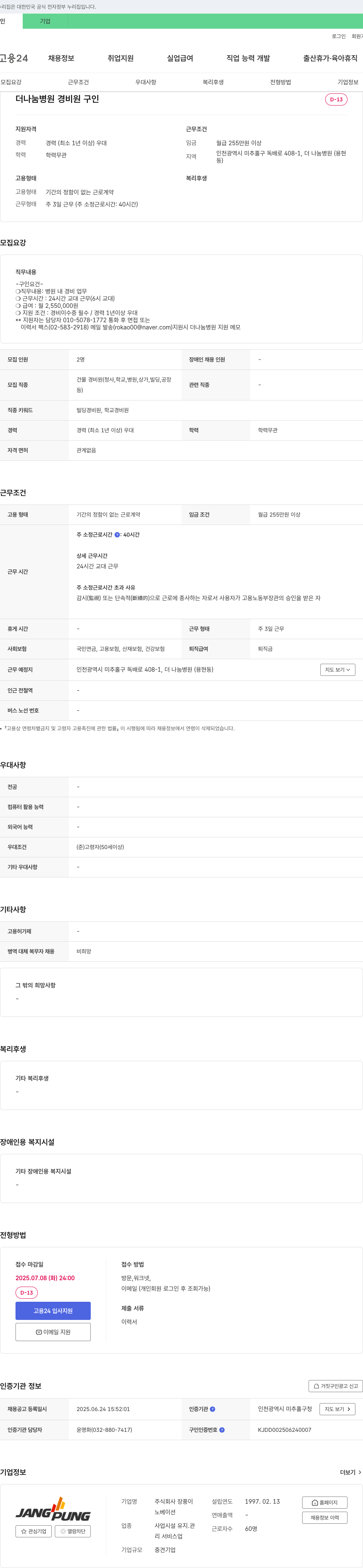363x1568 pixels.
Task: Click 병역 대체 복무자 채용 value 비희망
Action: pos(84,952)
